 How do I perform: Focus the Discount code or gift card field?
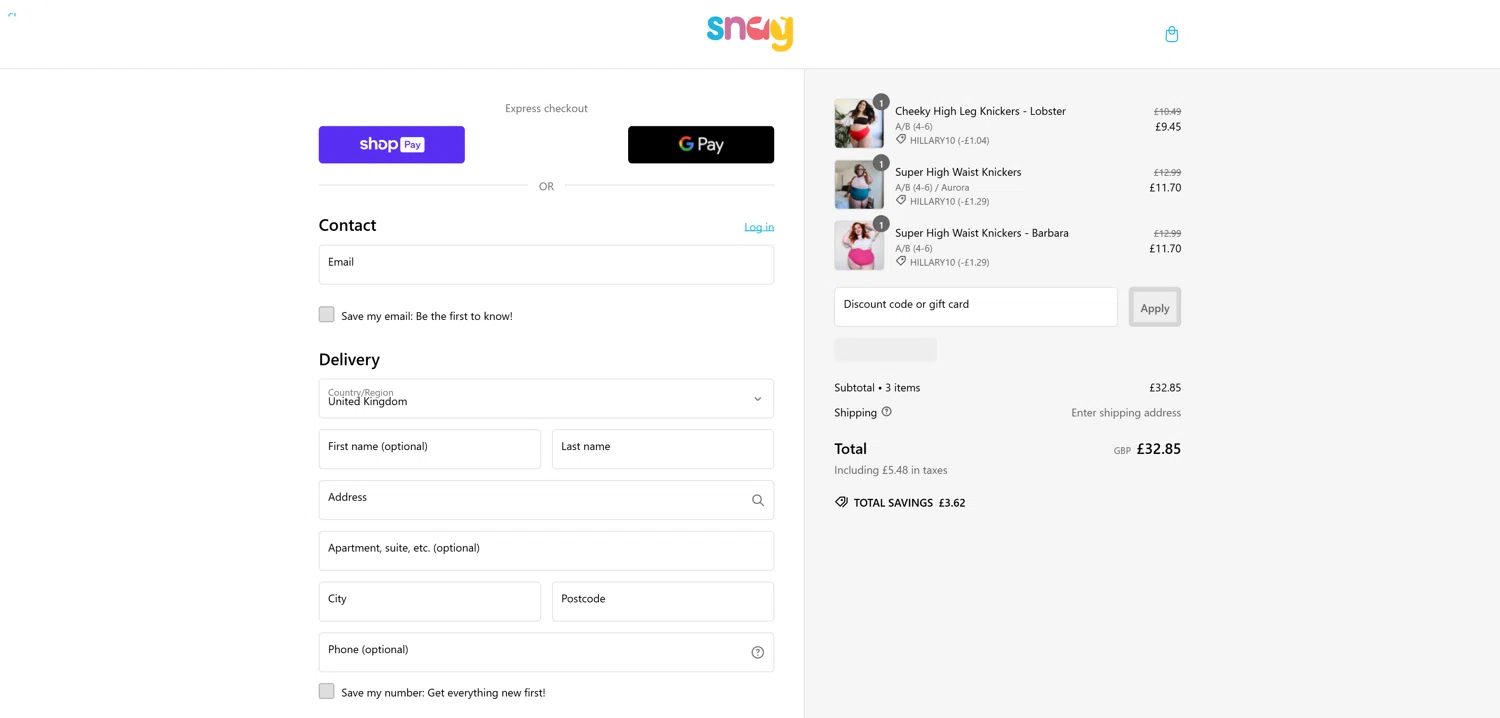pos(976,307)
